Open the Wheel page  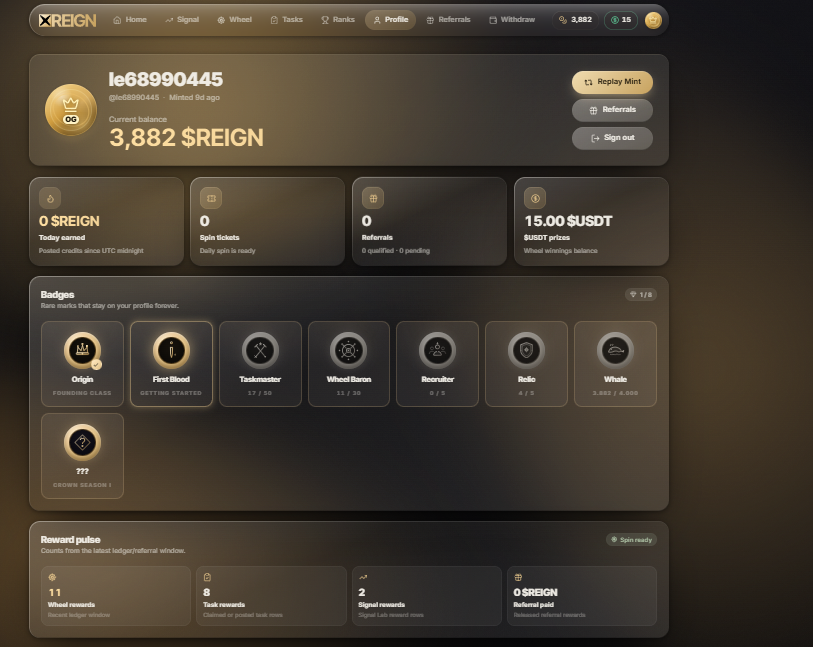pyautogui.click(x=234, y=20)
